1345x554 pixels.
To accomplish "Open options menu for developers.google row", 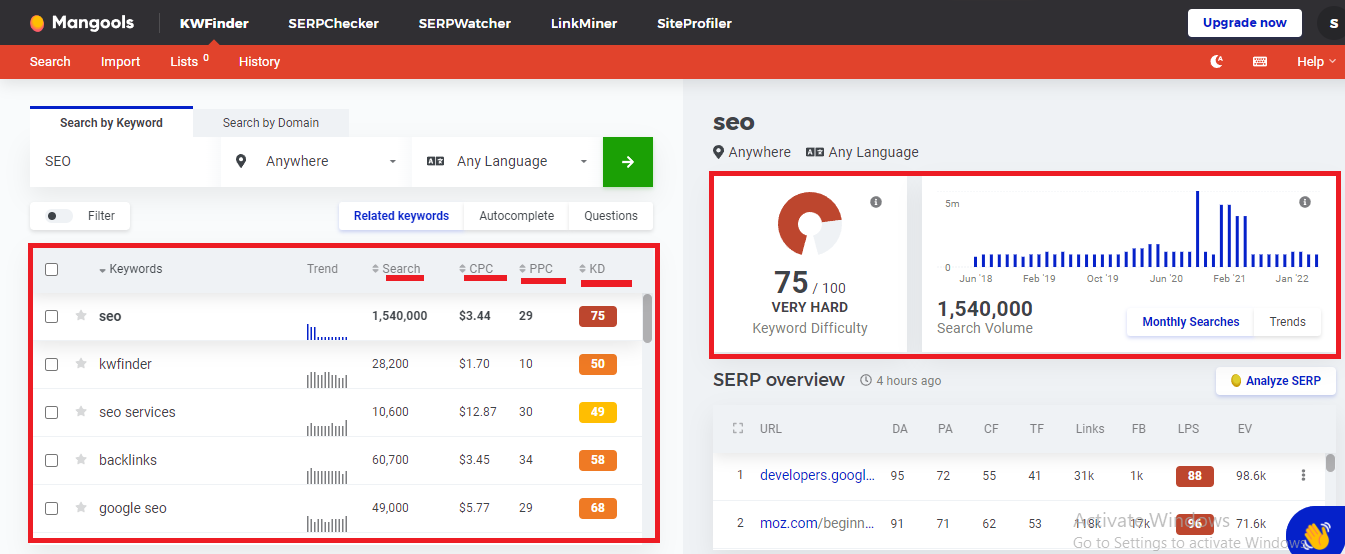I will coord(1303,476).
